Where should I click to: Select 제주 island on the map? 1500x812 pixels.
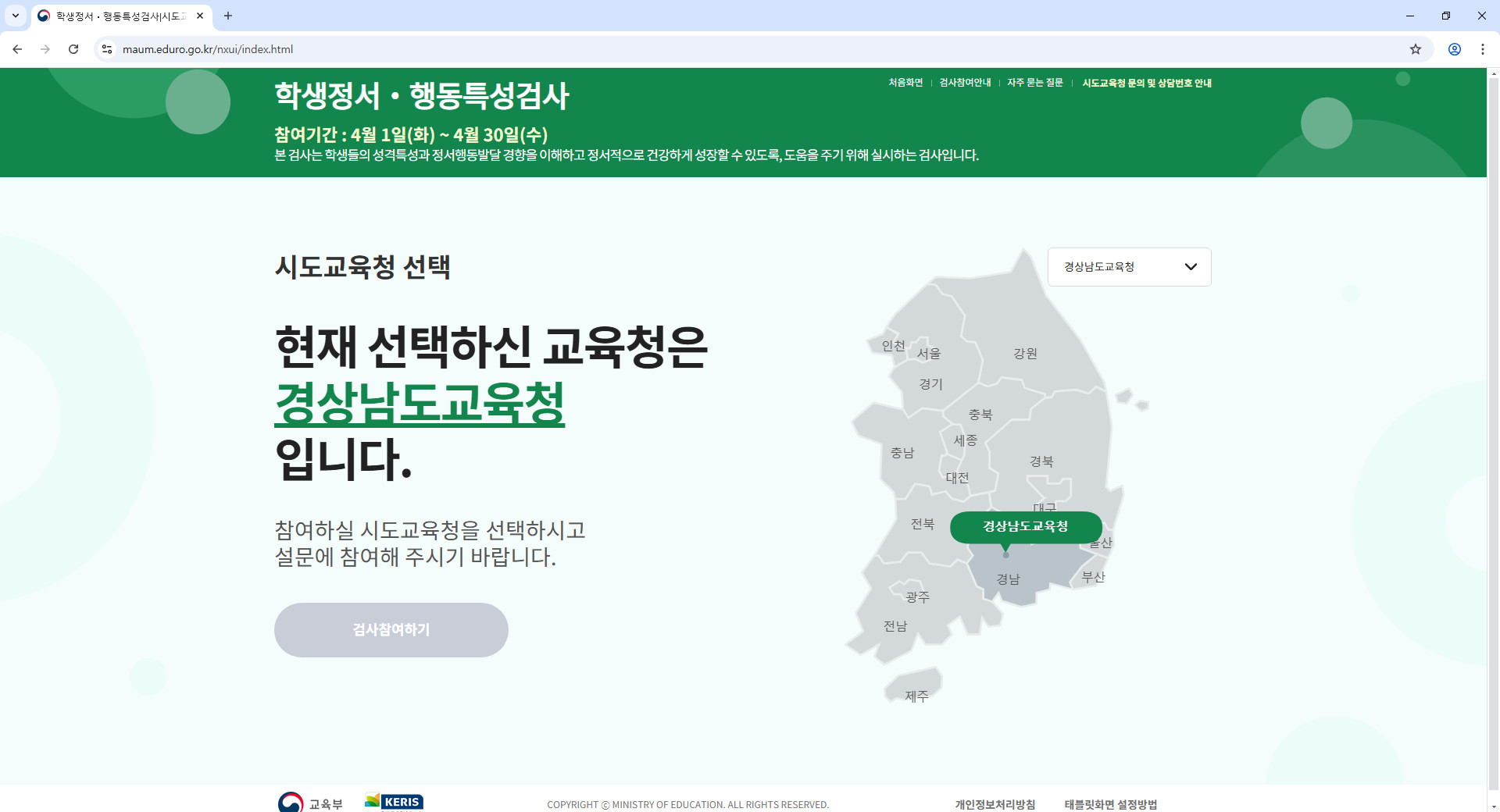(x=916, y=696)
